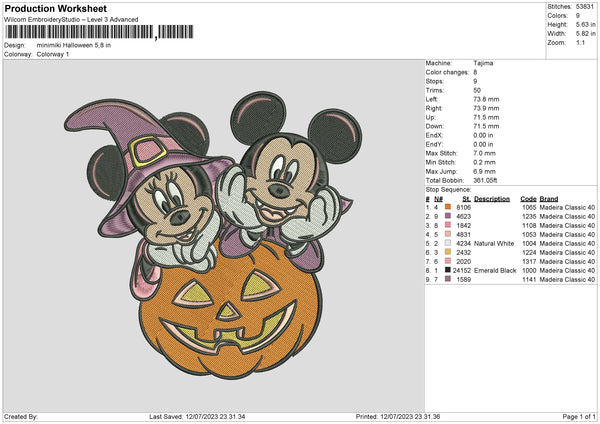Click the Stitches value '53831'
Screen dimensions: 600x424
pyautogui.click(x=585, y=7)
